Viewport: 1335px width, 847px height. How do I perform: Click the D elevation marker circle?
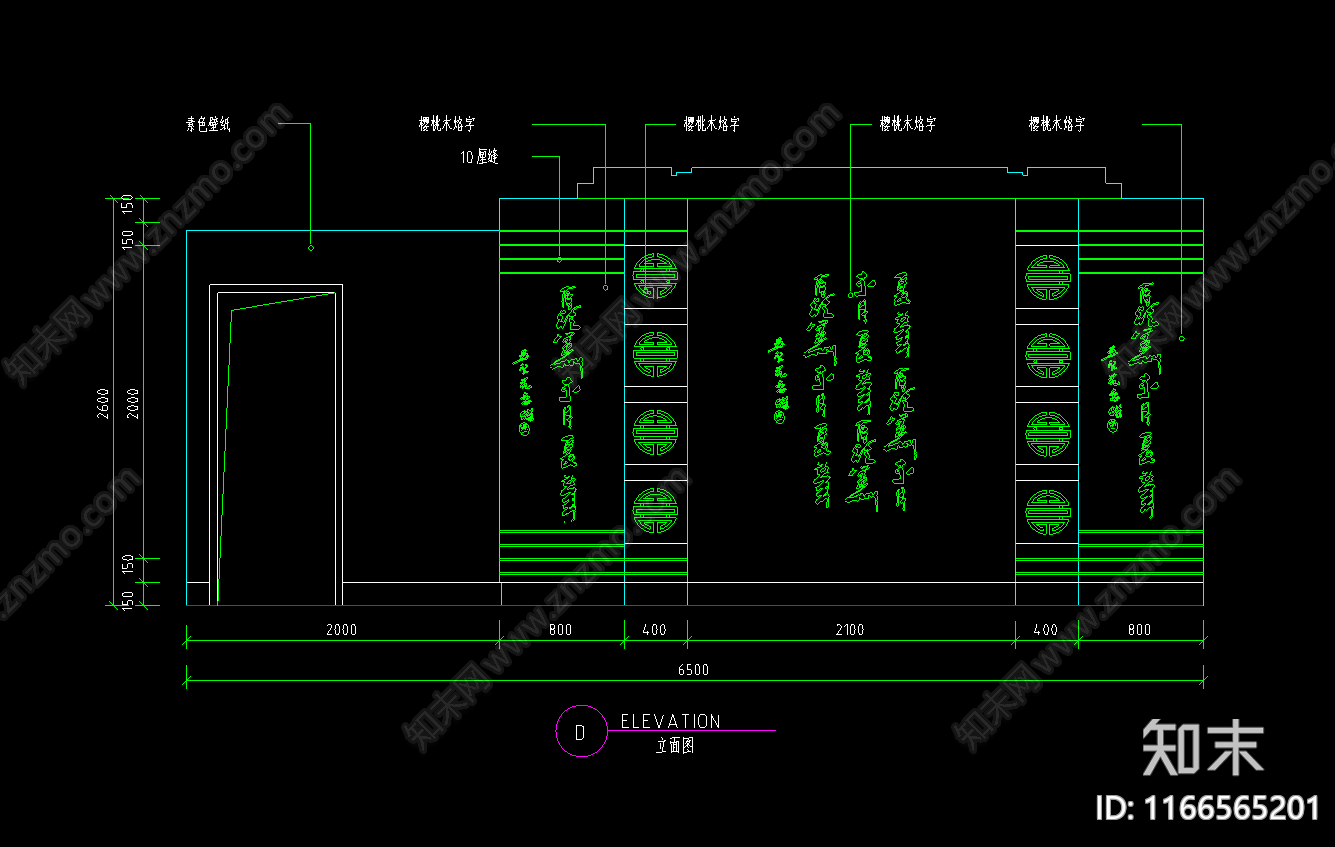point(581,731)
